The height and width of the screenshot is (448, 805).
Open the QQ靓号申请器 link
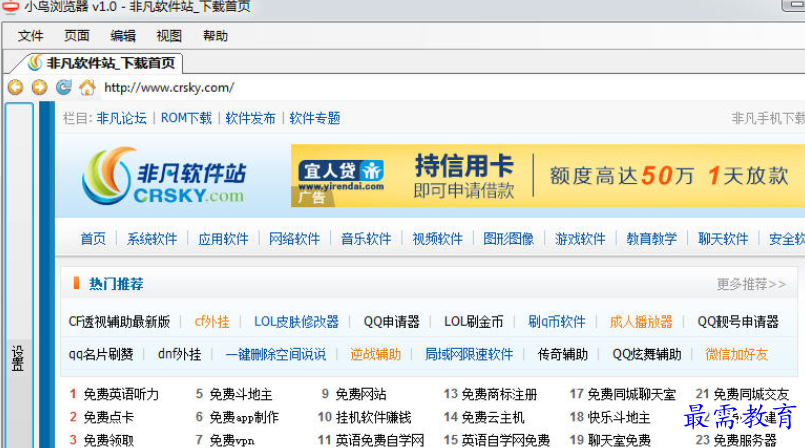(x=738, y=322)
